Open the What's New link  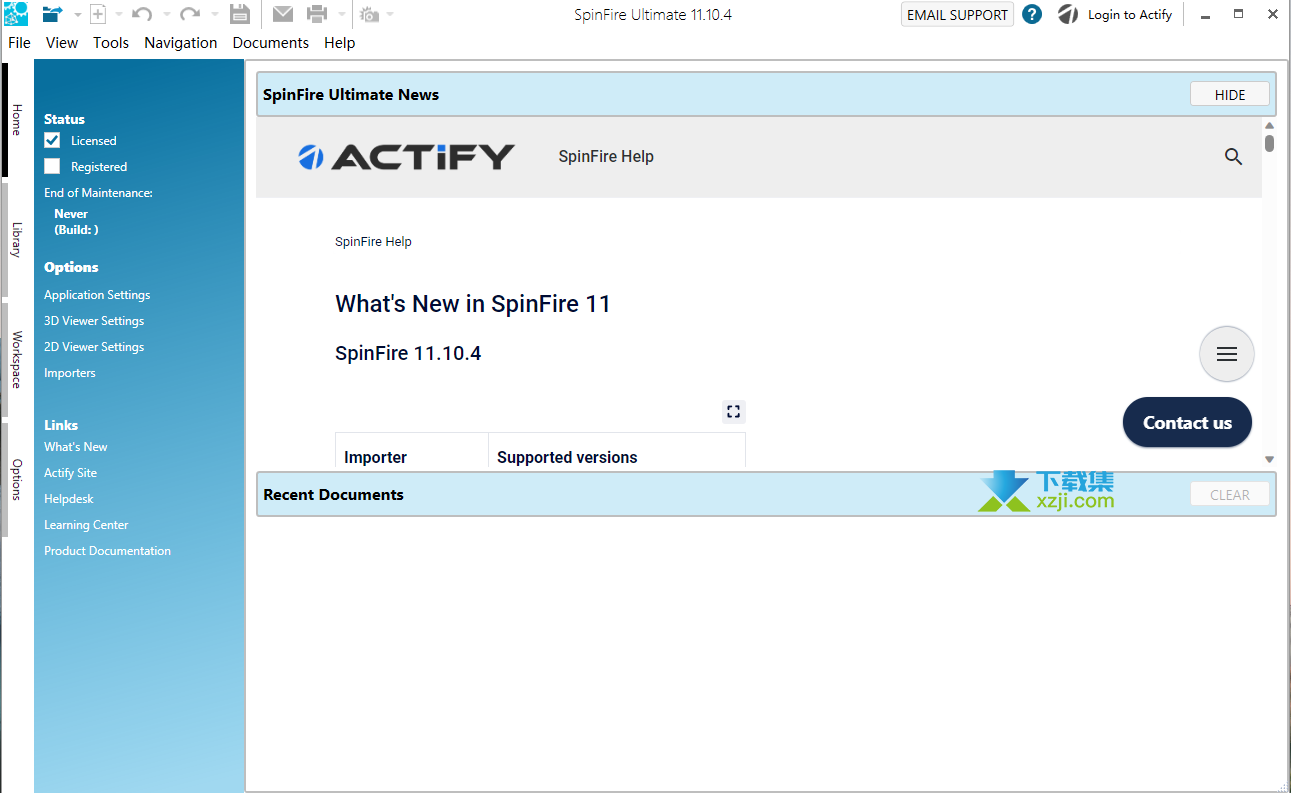click(x=76, y=447)
